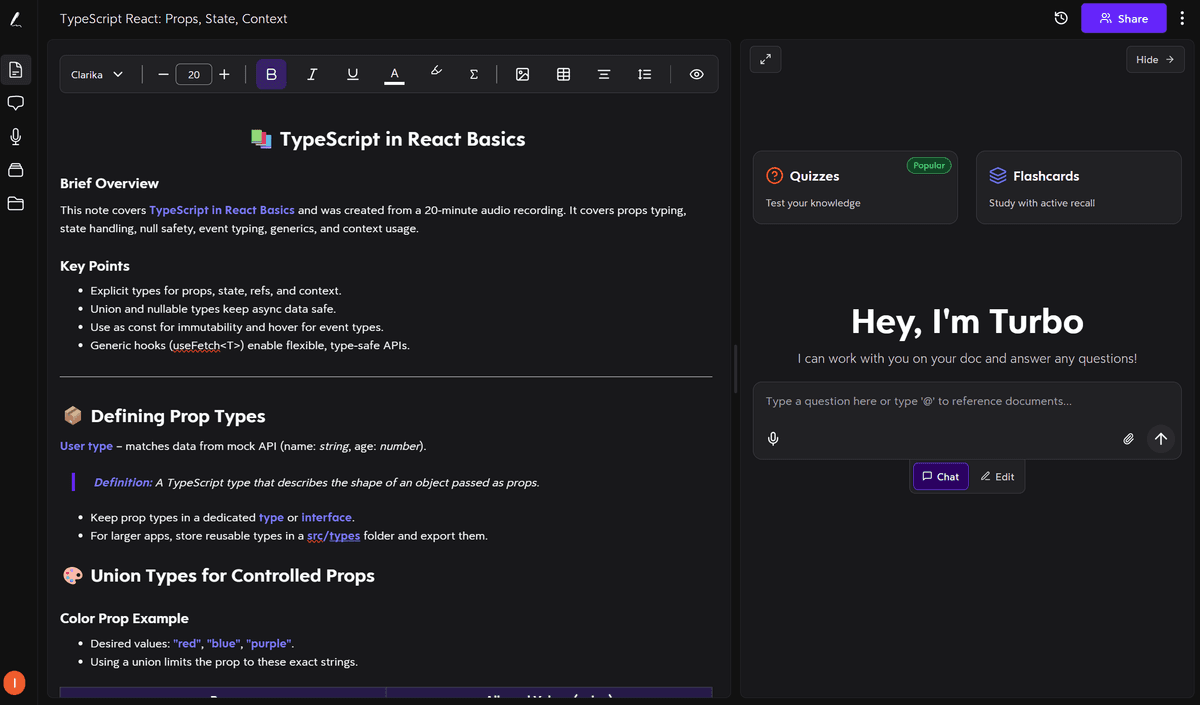Open the font color picker
This screenshot has height=705, width=1200.
(x=394, y=73)
